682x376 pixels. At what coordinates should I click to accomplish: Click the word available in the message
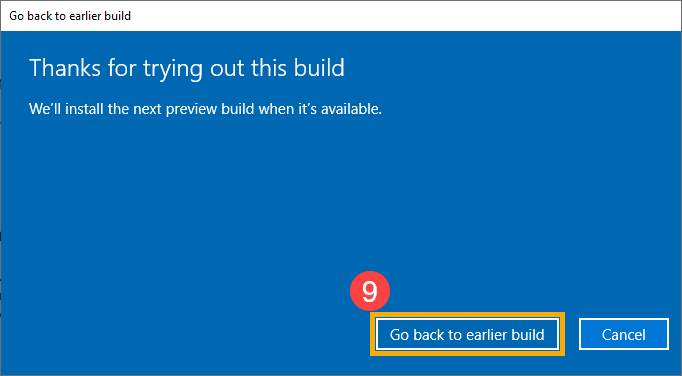tap(351, 109)
